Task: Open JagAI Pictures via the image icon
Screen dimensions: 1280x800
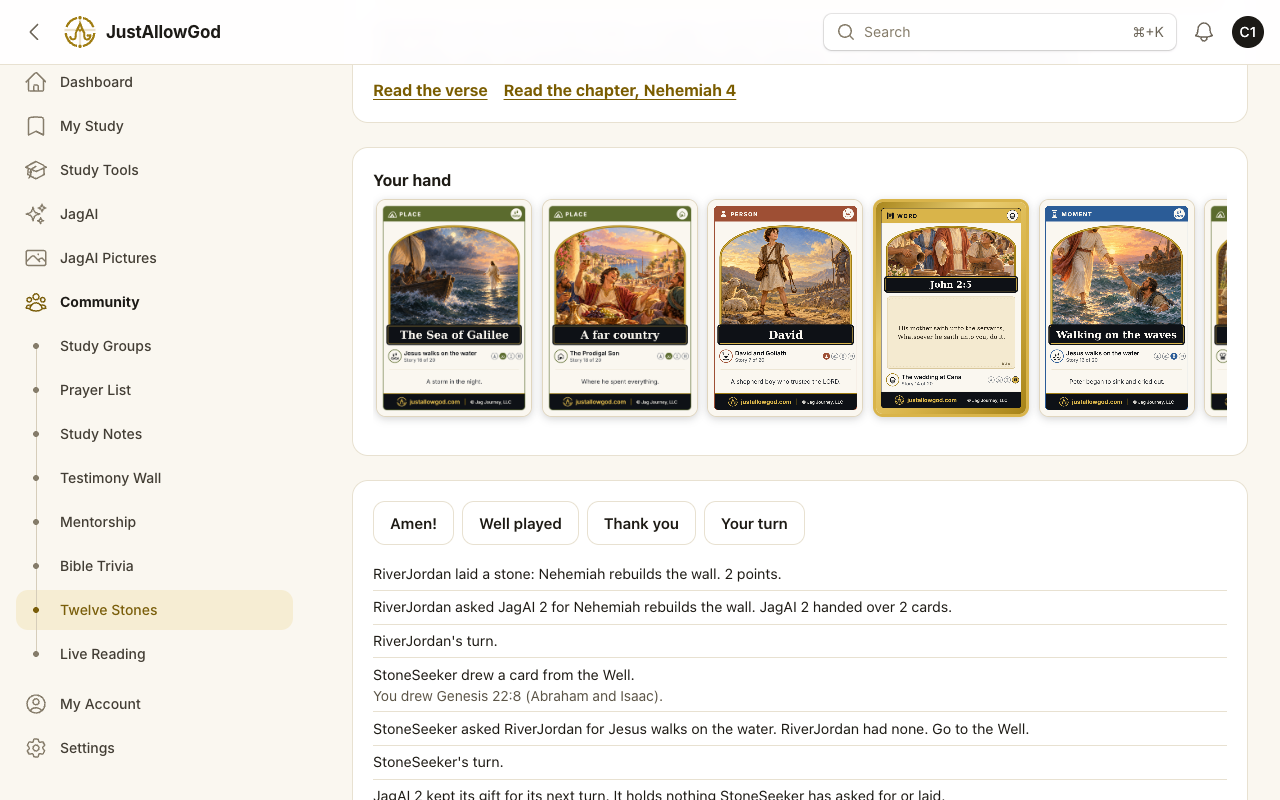Action: click(36, 258)
